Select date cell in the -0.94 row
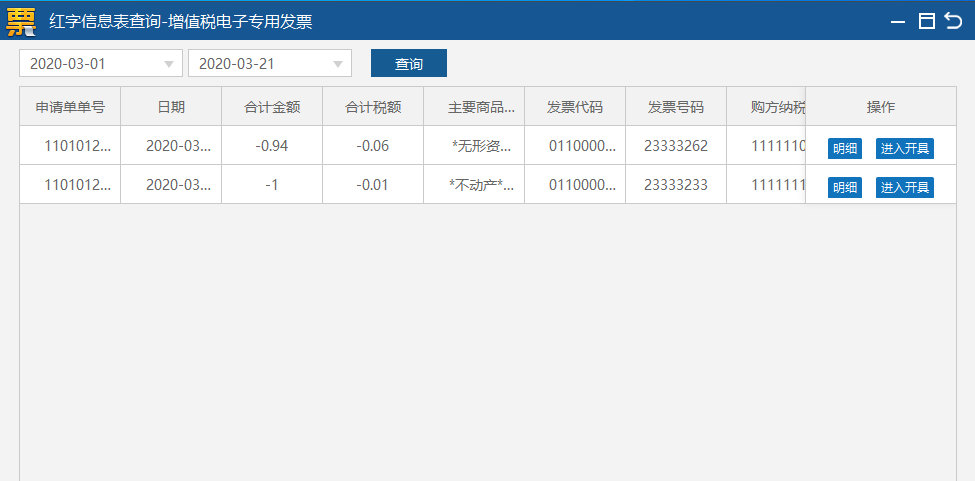Screen dimensions: 975x481 pyautogui.click(x=171, y=145)
